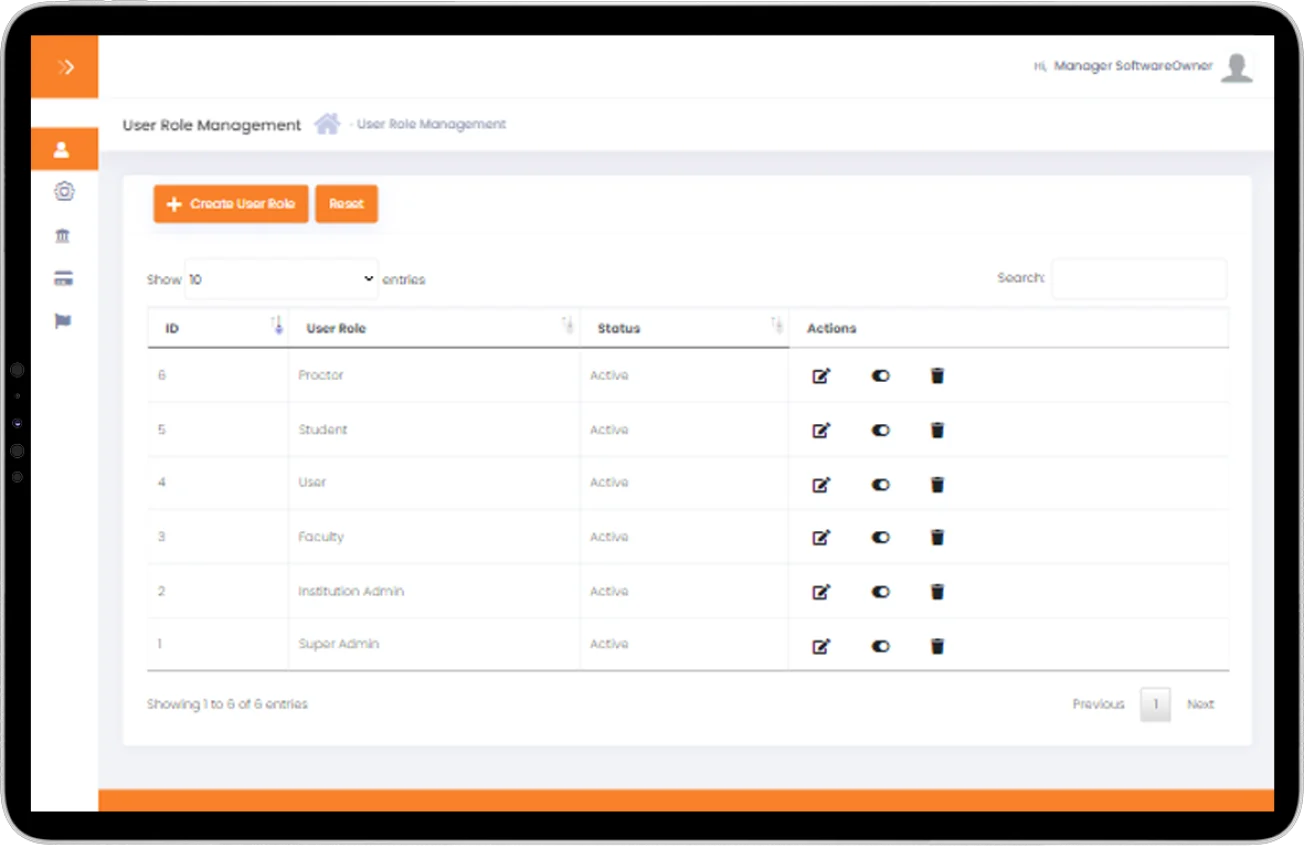
Task: Toggle status switch for Proctor role
Action: point(880,376)
